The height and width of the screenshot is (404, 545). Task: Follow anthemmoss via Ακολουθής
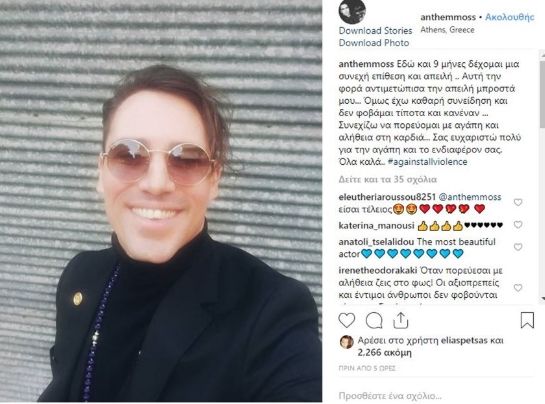coord(510,17)
